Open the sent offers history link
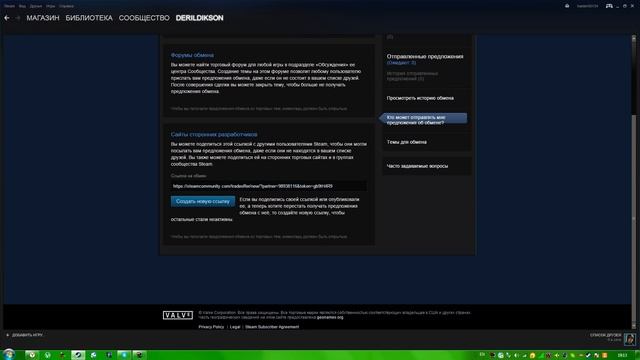640x360 pixels. click(412, 76)
